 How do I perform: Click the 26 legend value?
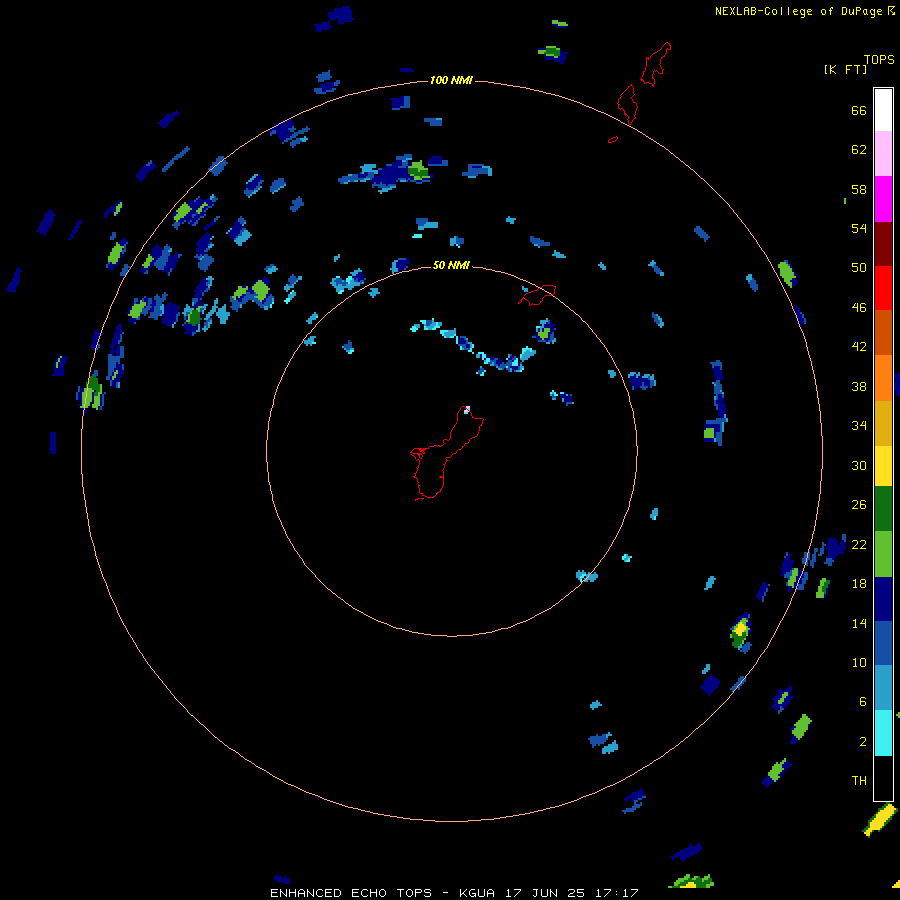(x=859, y=505)
